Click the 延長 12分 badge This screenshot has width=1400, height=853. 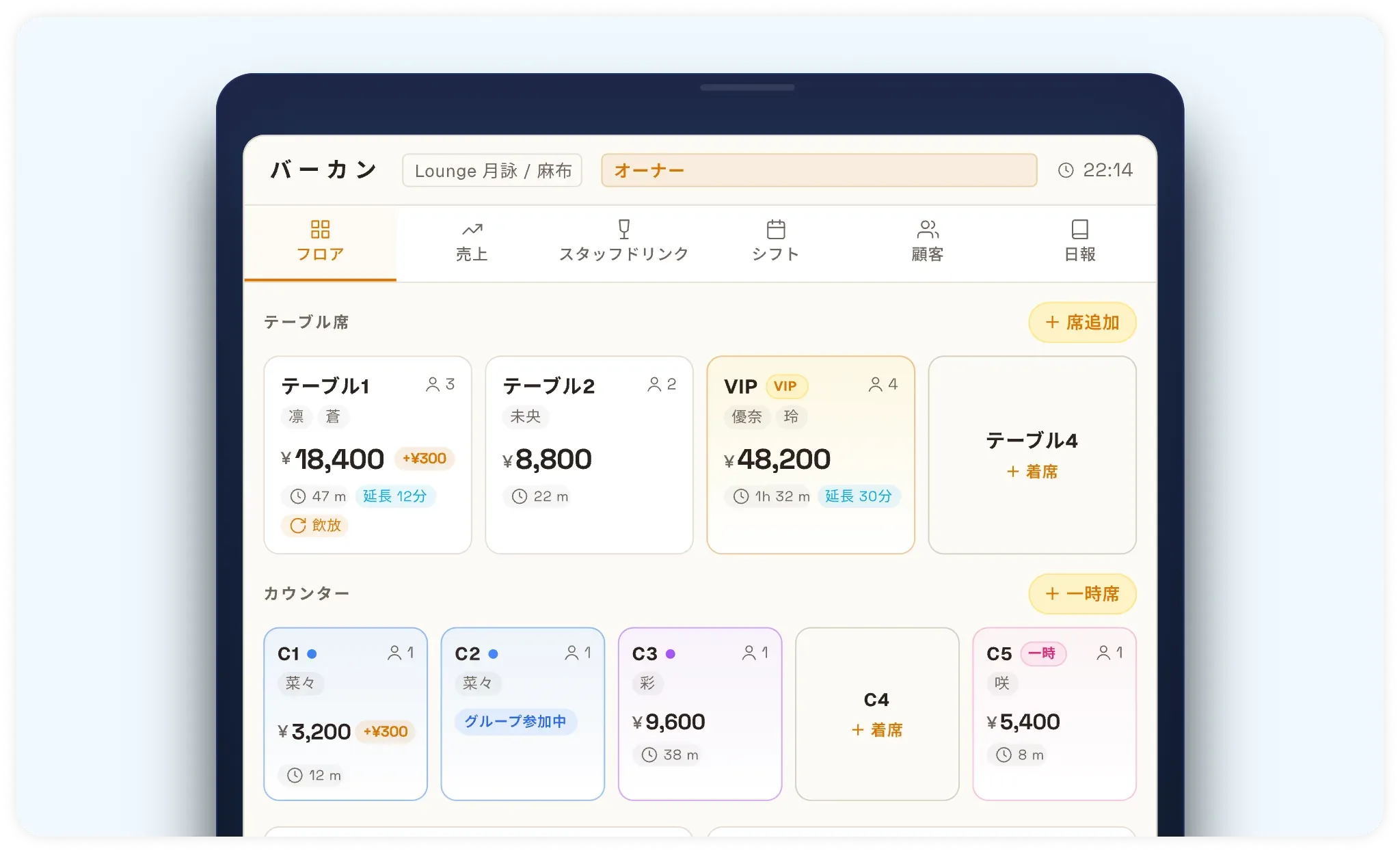[395, 496]
